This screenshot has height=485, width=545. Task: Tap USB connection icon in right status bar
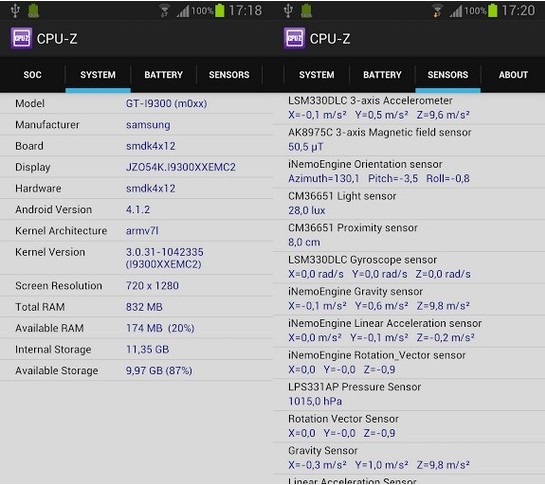[288, 11]
